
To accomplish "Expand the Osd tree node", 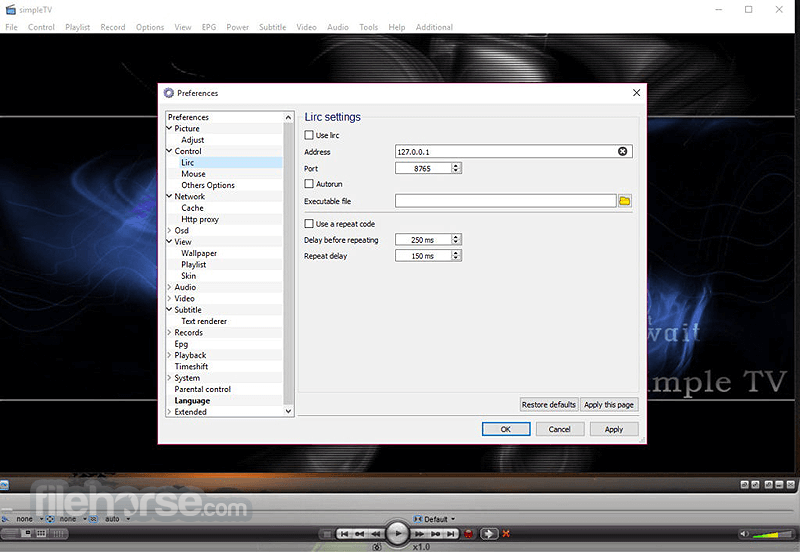I will (x=169, y=231).
